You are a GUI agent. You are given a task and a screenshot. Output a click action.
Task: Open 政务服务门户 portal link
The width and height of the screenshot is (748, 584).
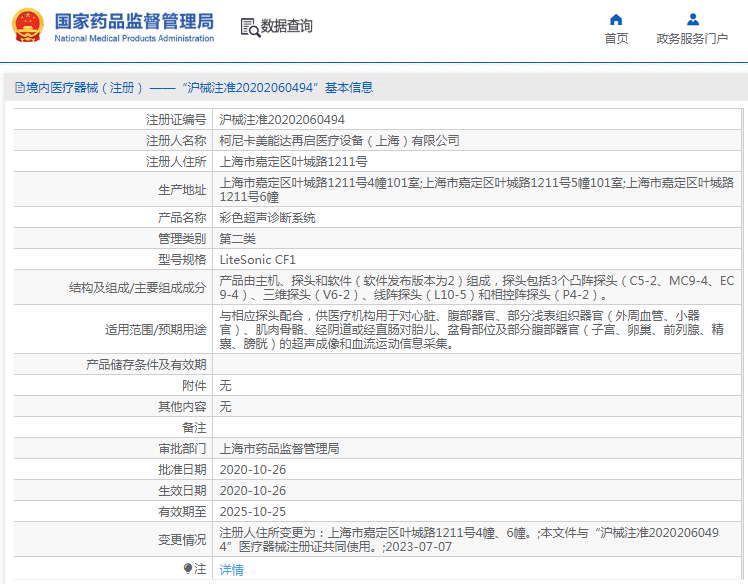click(x=692, y=39)
